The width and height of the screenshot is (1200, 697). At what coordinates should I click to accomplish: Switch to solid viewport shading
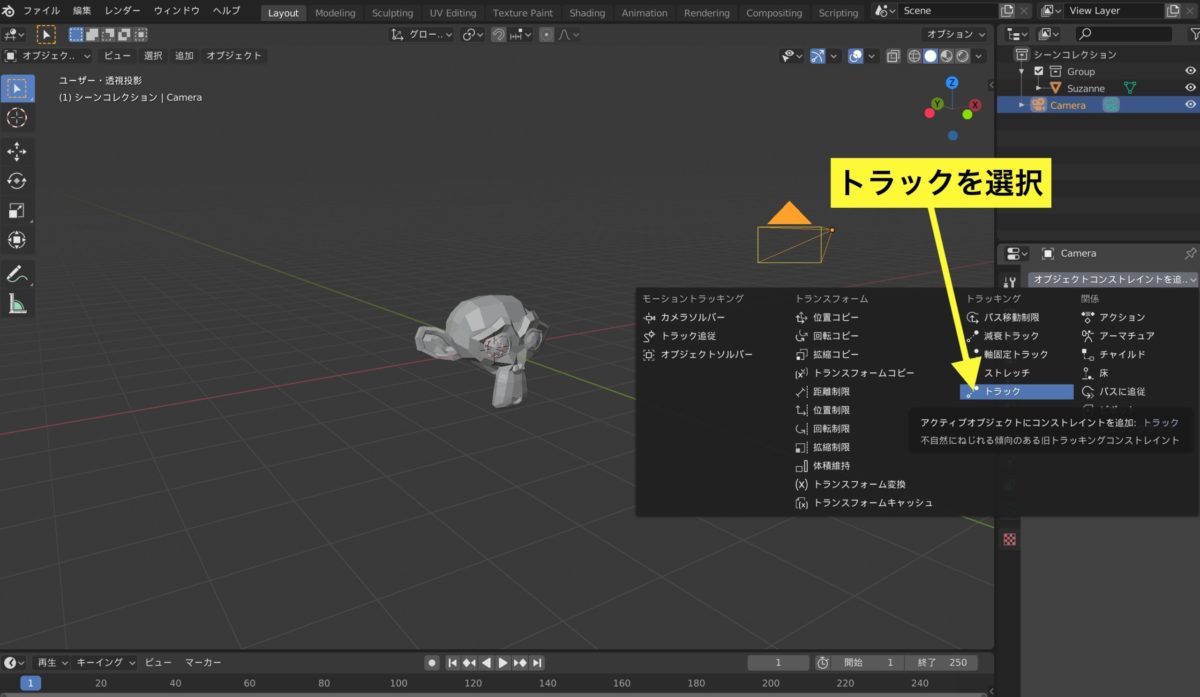tap(930, 56)
